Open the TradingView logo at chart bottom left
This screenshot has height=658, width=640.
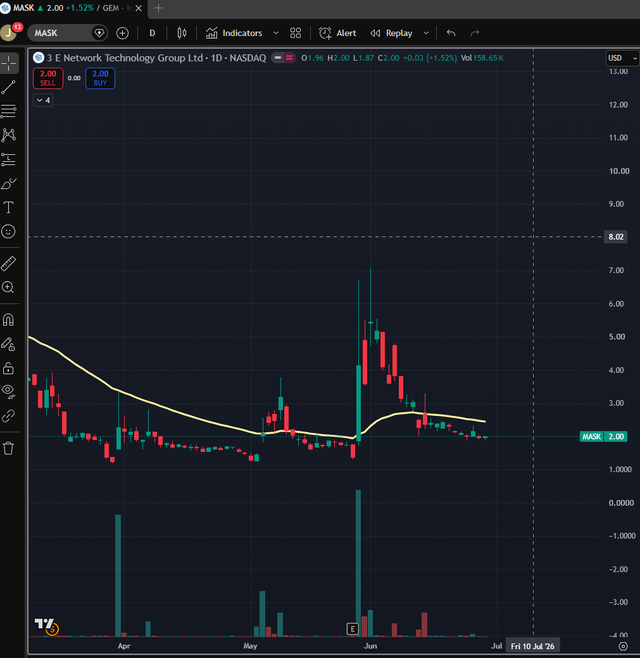pyautogui.click(x=46, y=626)
